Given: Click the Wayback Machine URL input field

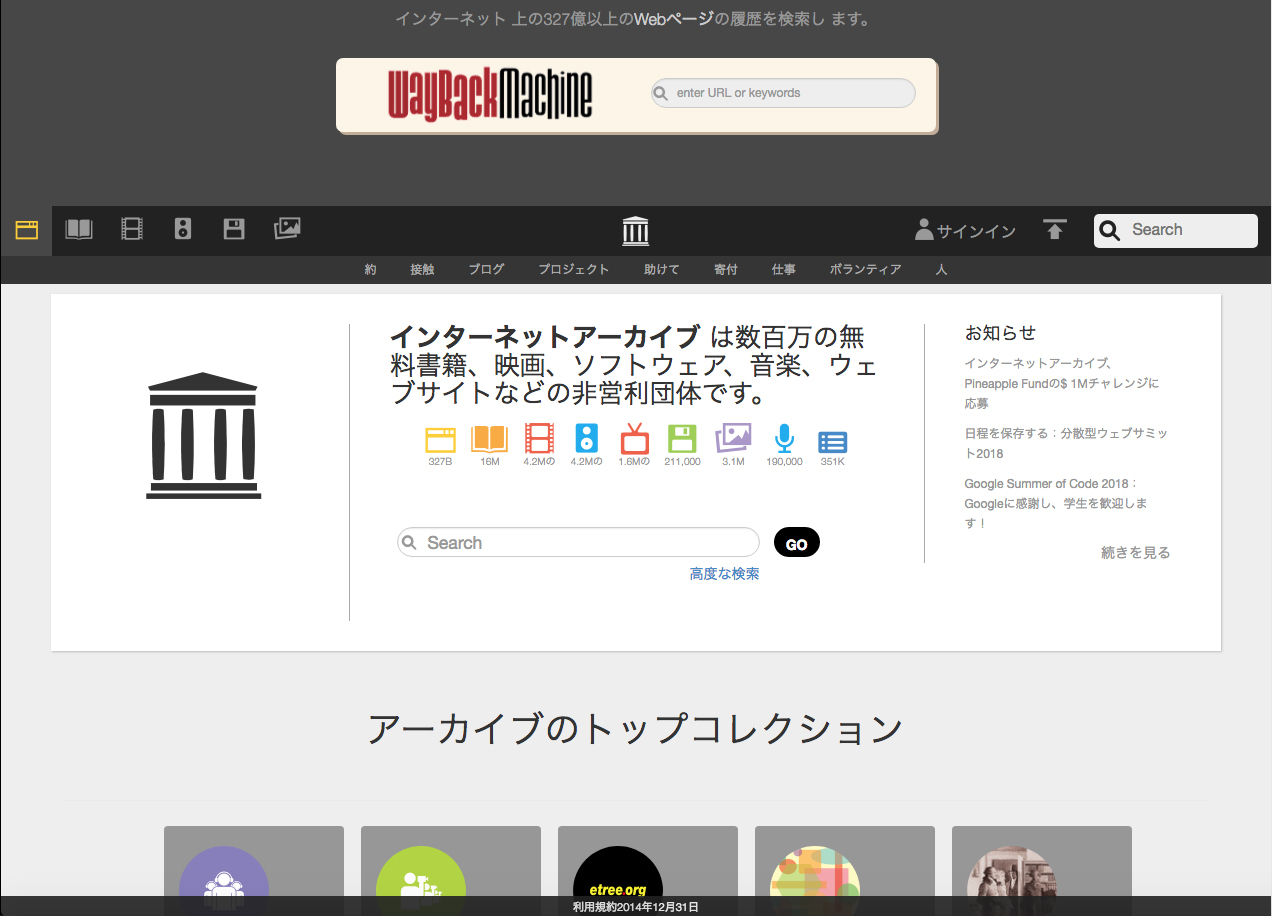Looking at the screenshot, I should tap(783, 93).
